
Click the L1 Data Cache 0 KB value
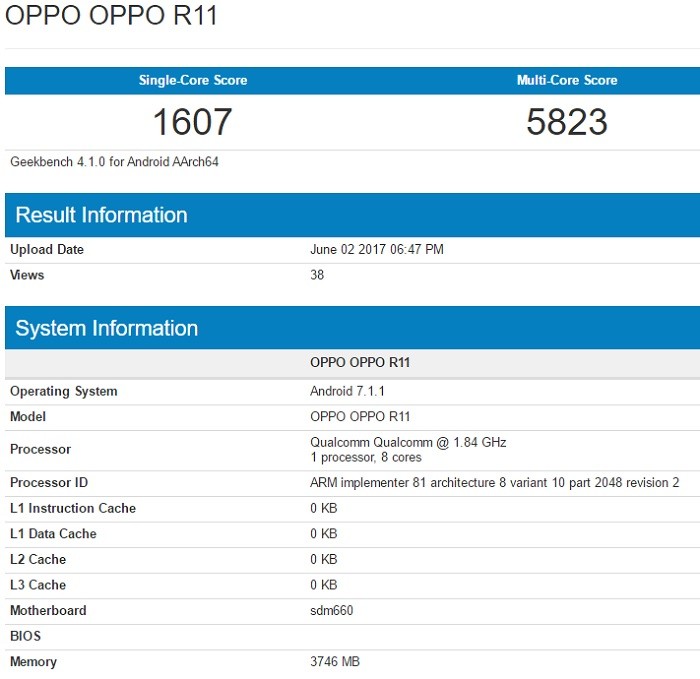[x=324, y=534]
